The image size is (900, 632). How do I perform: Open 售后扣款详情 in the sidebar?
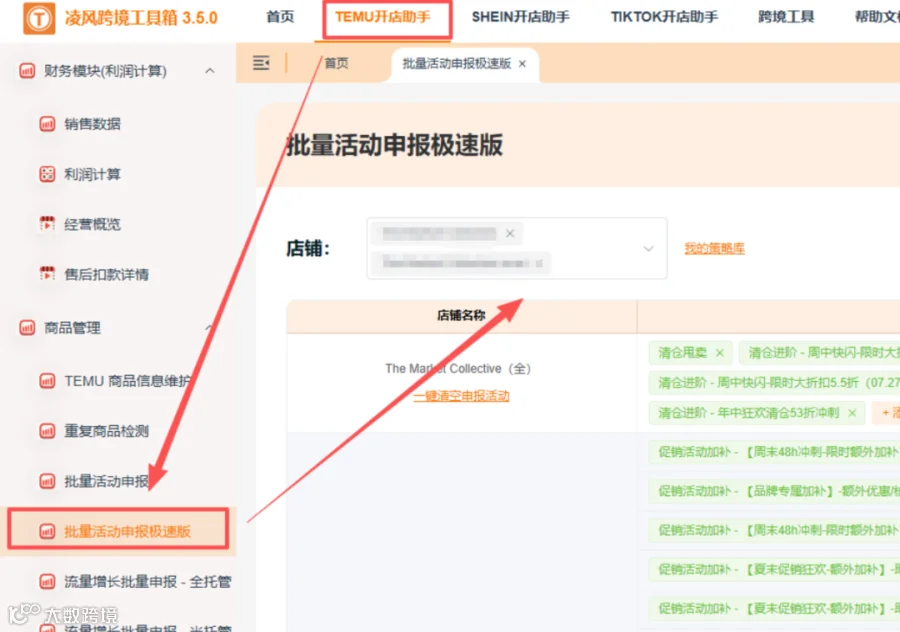coord(106,274)
